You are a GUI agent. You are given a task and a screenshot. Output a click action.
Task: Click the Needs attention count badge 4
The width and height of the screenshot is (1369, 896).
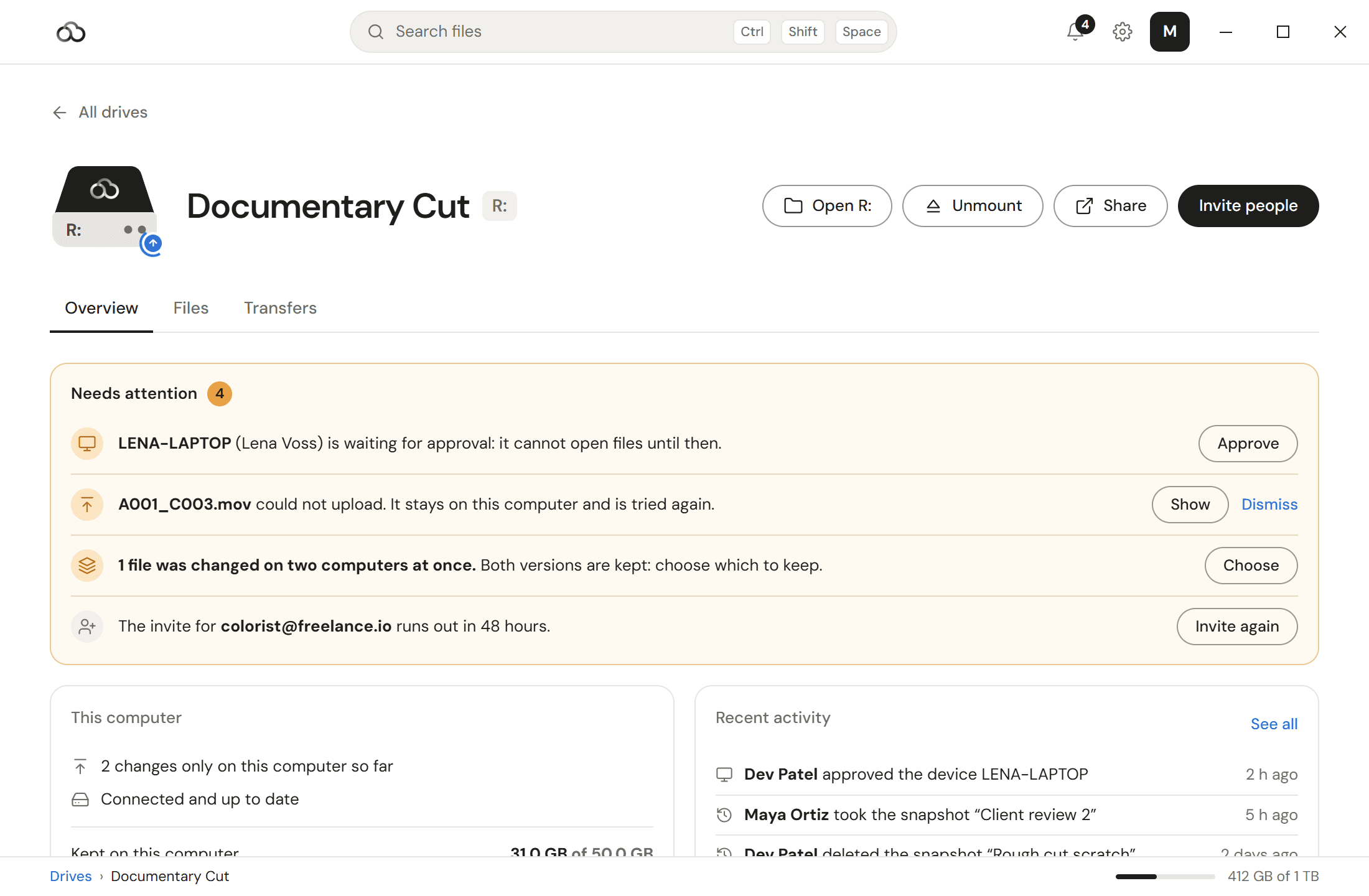pos(220,394)
